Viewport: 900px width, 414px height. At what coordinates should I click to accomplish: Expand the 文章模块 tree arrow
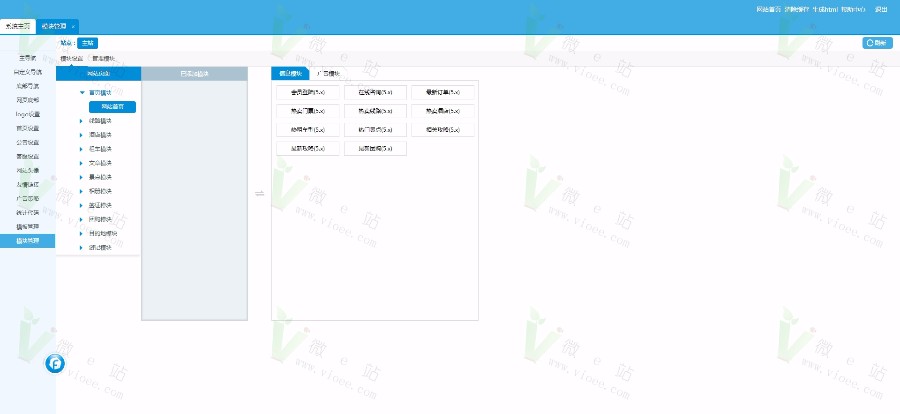pos(82,163)
